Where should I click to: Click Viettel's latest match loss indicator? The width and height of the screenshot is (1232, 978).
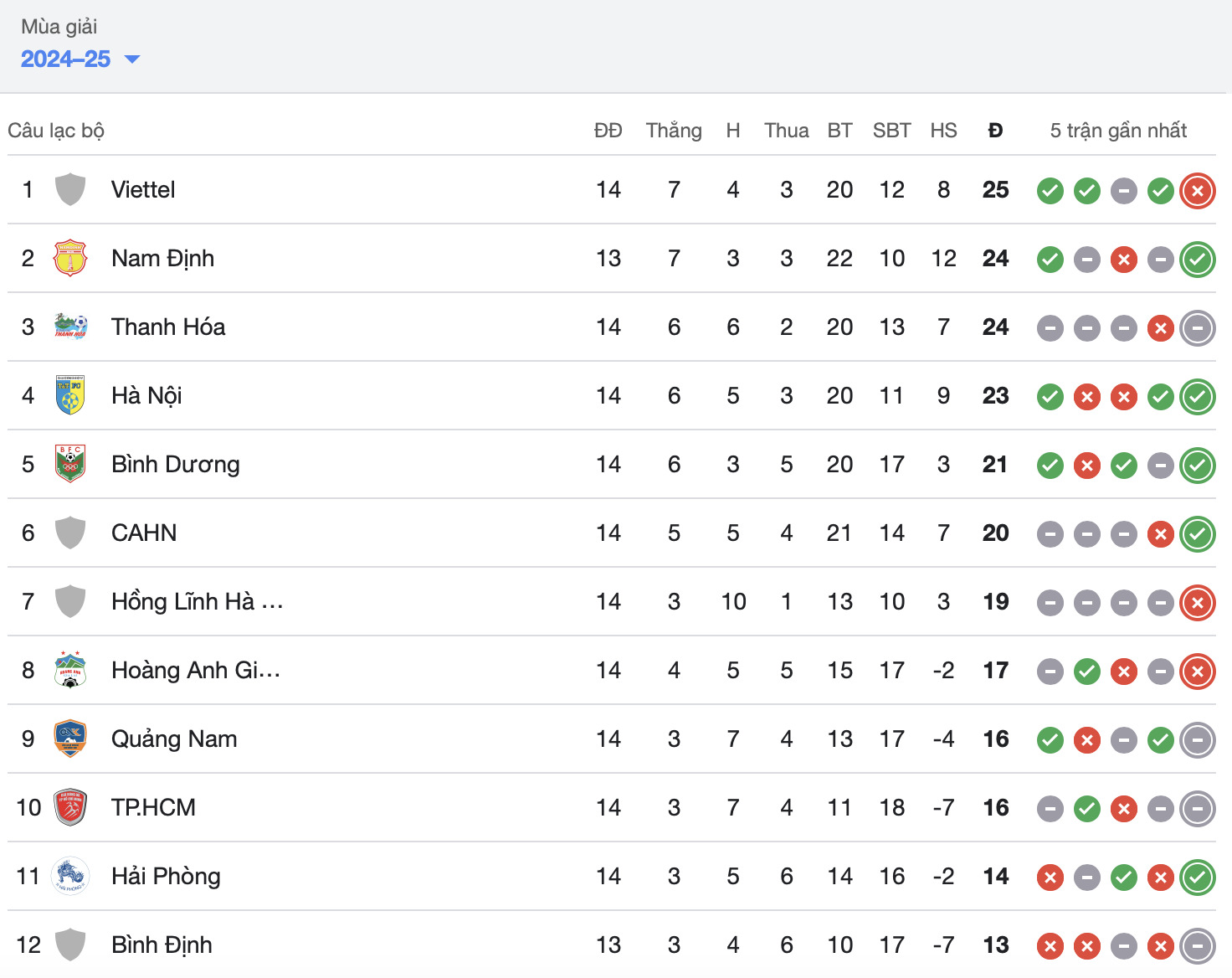(1197, 191)
